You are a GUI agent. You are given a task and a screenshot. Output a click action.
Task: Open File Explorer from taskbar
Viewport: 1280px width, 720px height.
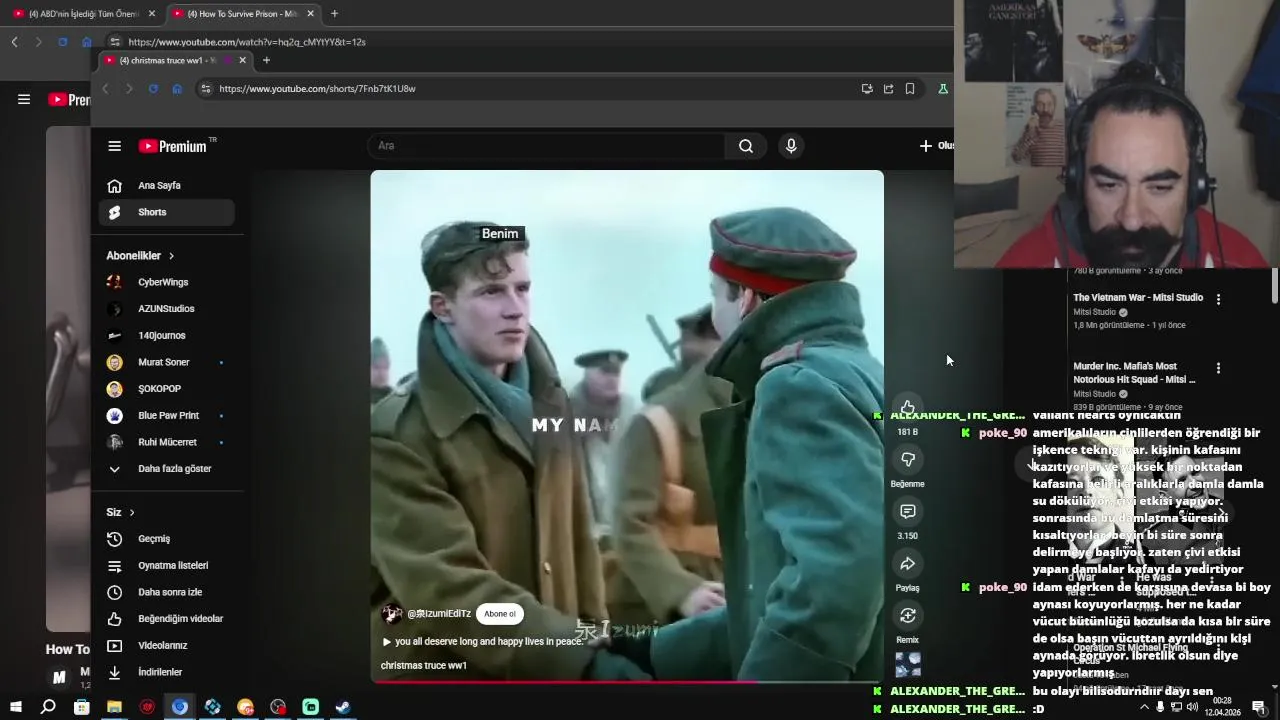tap(114, 707)
